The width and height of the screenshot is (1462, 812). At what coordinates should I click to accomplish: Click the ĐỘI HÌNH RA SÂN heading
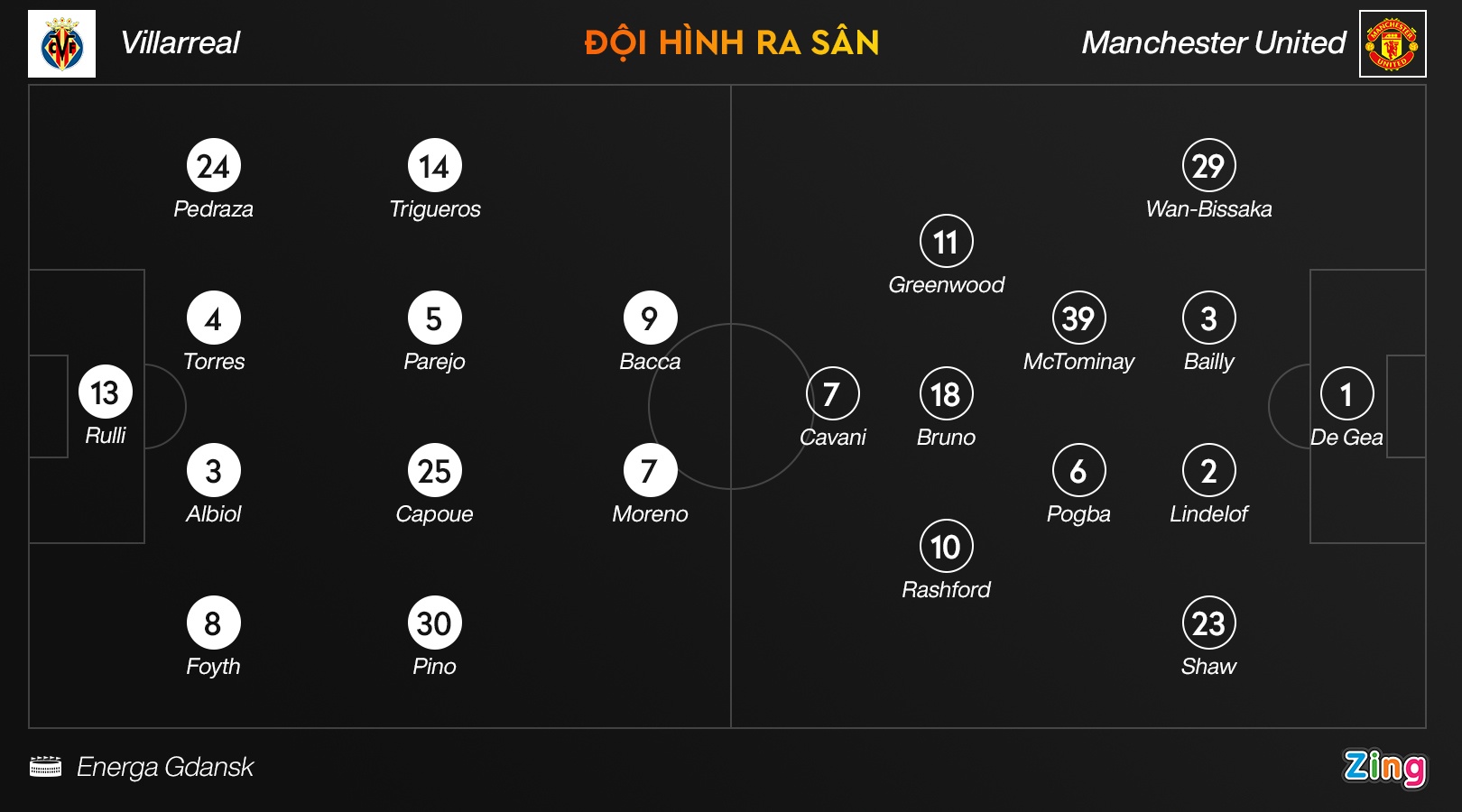coord(731,42)
